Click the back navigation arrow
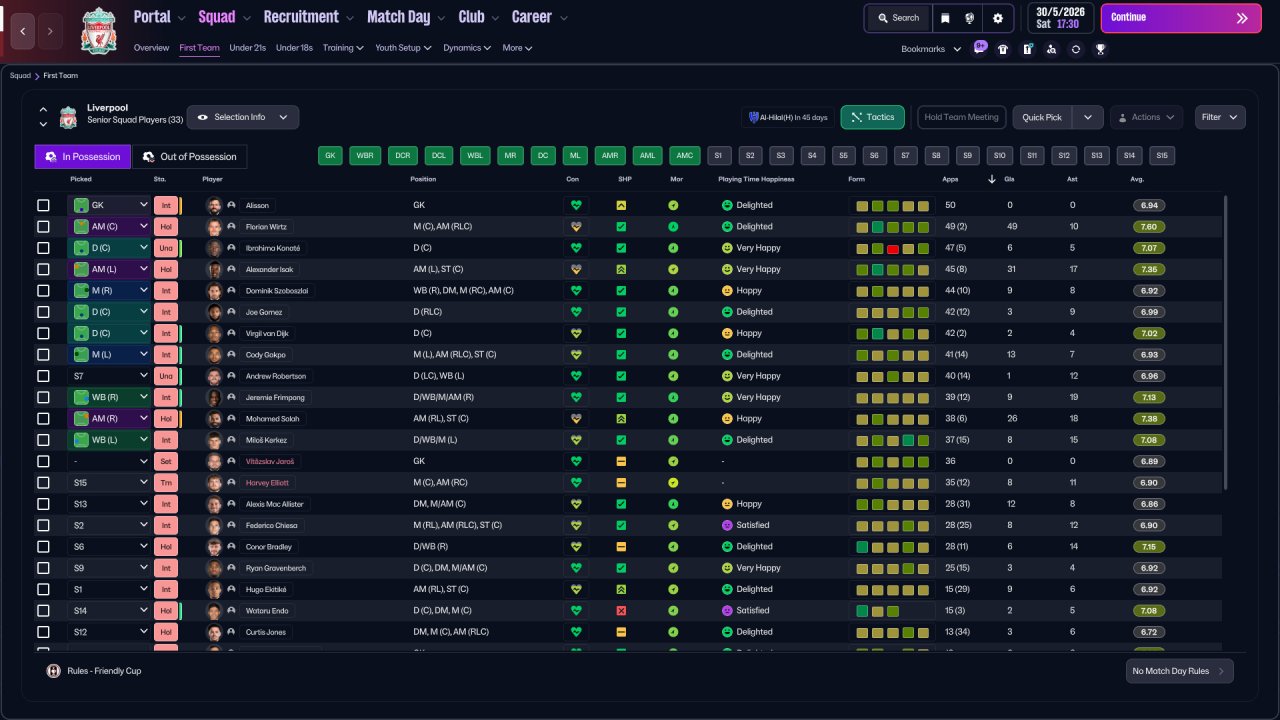 [22, 31]
